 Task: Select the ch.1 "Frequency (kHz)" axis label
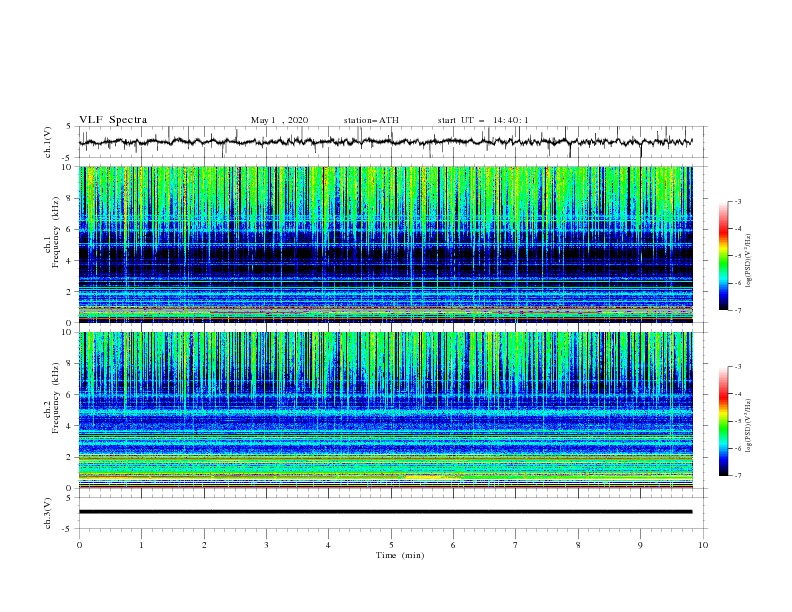click(x=55, y=233)
